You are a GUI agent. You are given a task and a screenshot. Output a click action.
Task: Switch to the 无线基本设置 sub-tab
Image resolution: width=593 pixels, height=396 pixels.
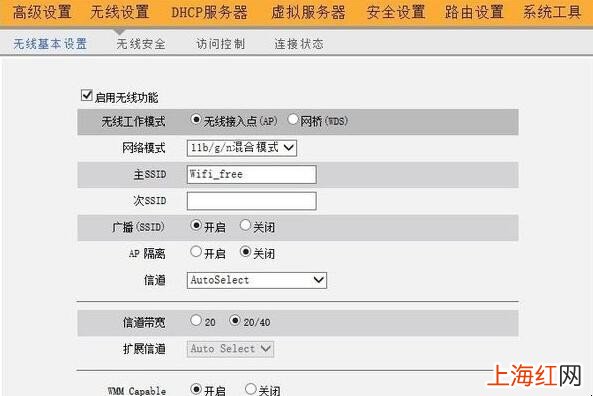pyautogui.click(x=50, y=44)
